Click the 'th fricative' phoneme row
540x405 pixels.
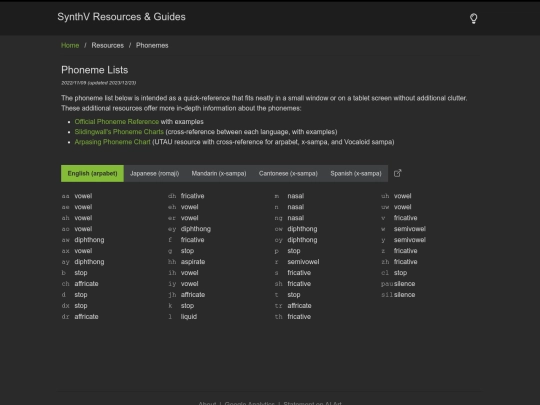point(293,317)
